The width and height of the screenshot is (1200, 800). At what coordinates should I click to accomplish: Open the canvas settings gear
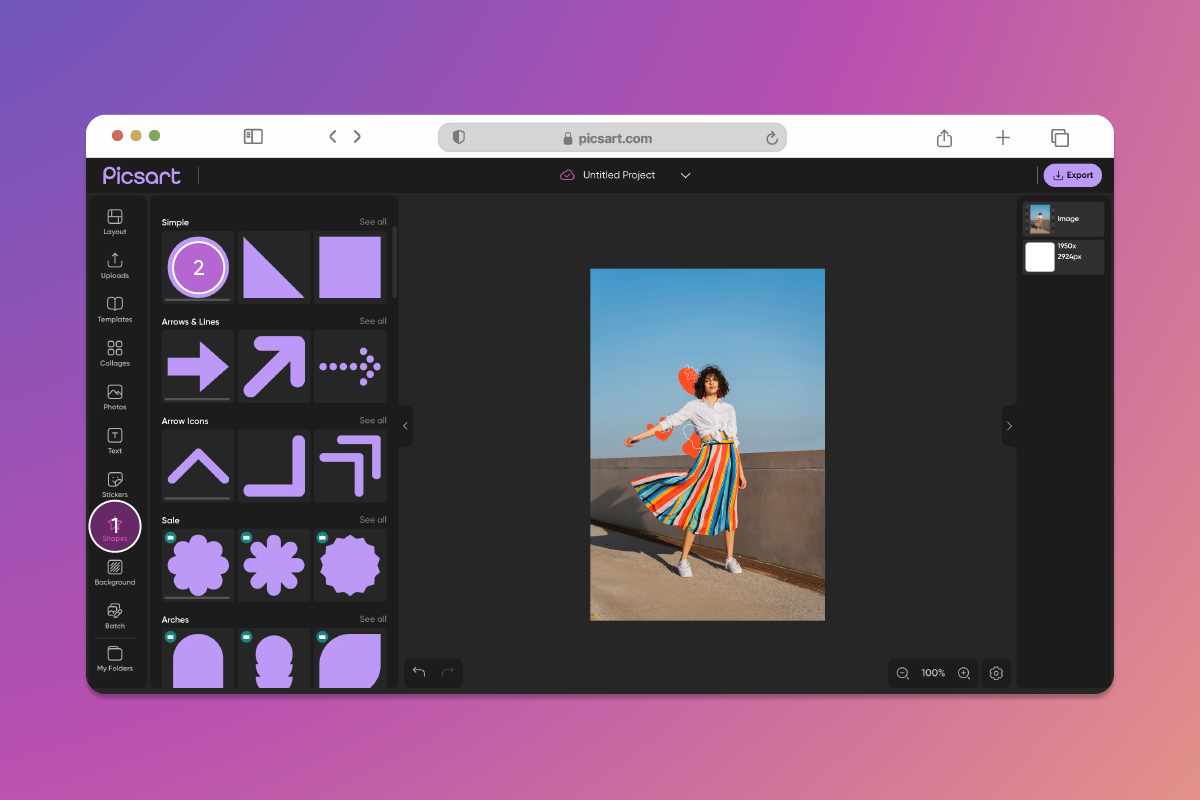pos(996,673)
